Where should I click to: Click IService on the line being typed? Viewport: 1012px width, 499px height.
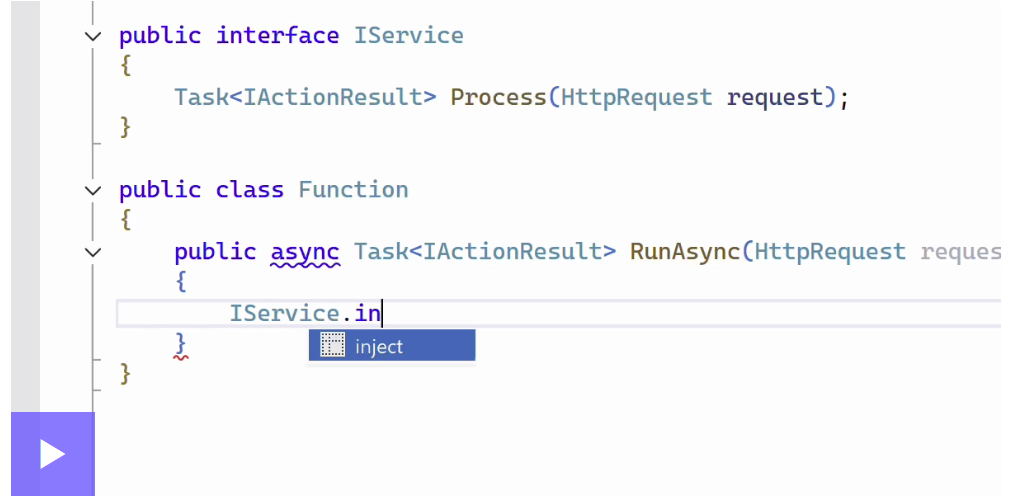pyautogui.click(x=284, y=314)
